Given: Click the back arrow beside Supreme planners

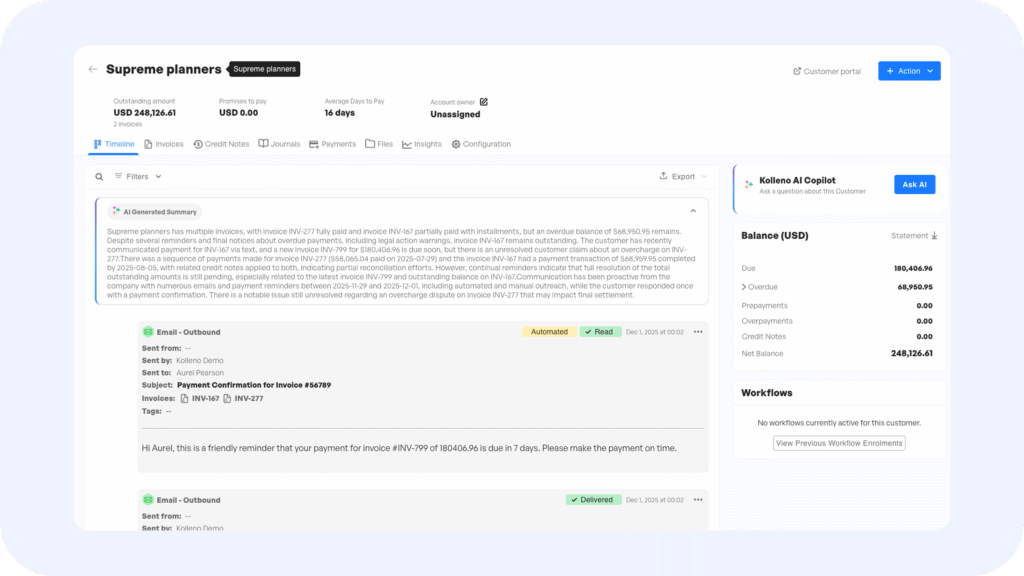Looking at the screenshot, I should coord(93,70).
